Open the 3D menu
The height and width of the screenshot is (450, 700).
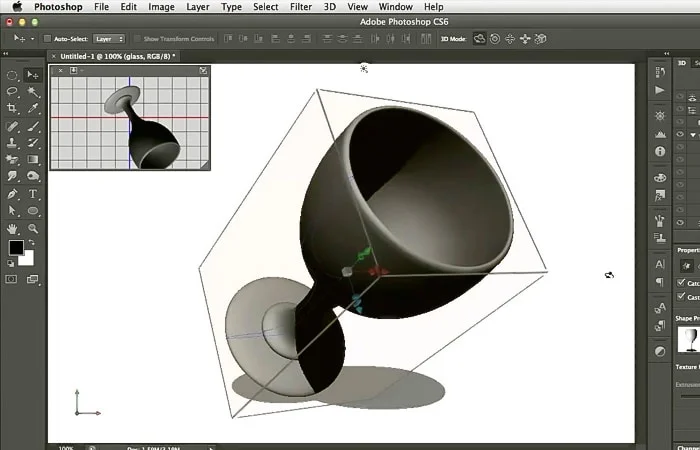329,7
